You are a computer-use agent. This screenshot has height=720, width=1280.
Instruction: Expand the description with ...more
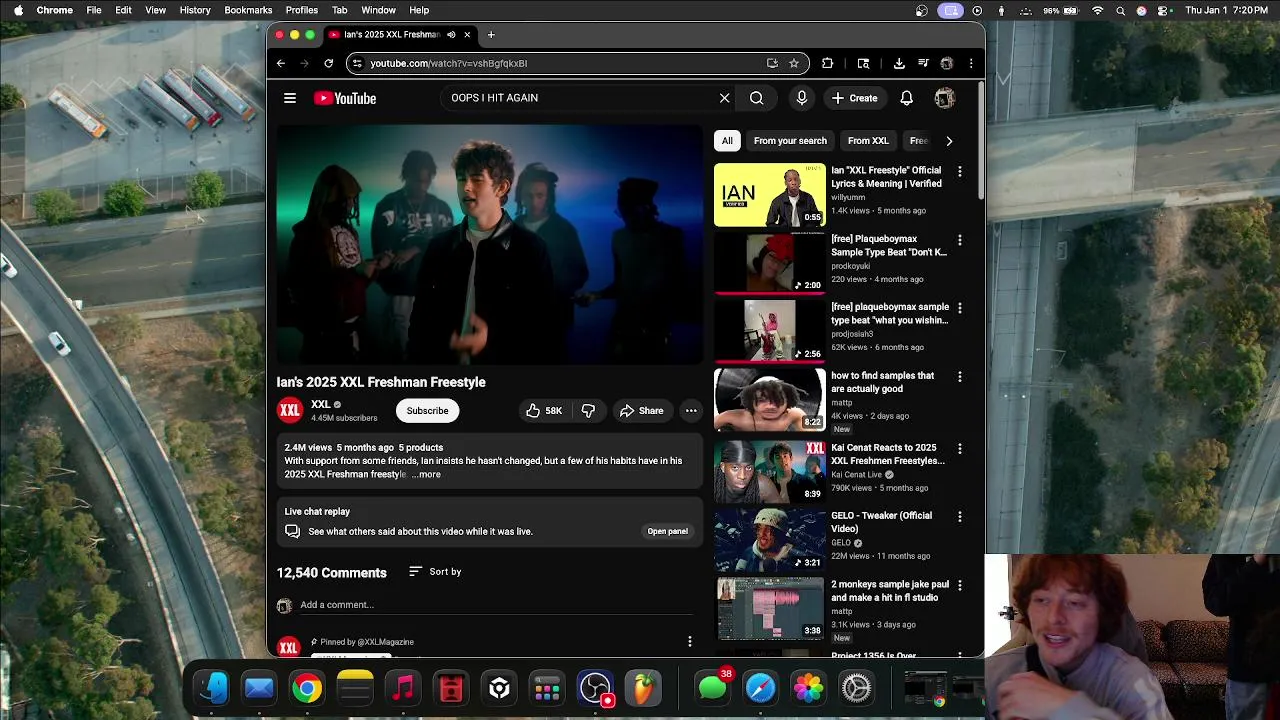426,474
